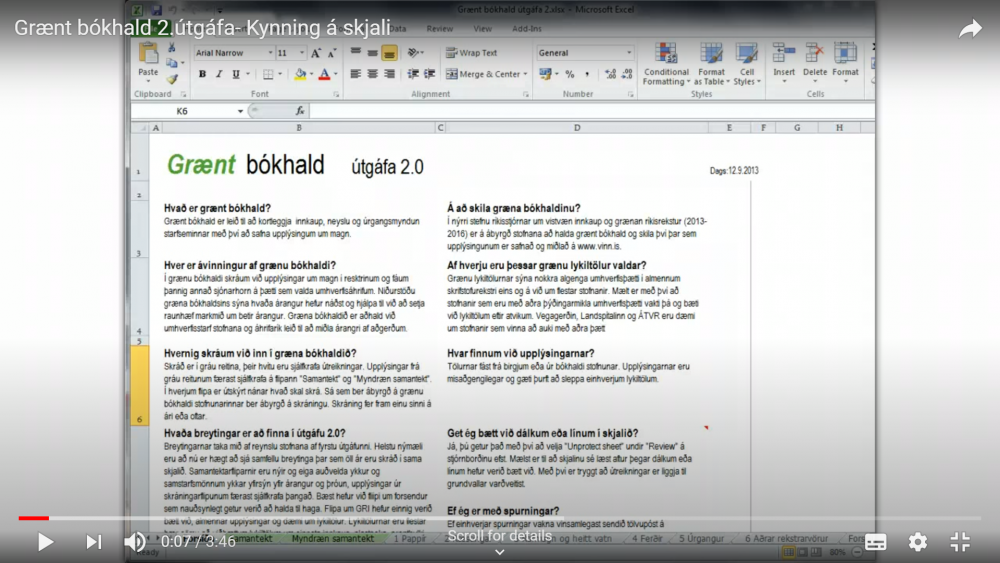Open the Name Box dropdown showing K6
Viewport: 1000px width, 563px height.
[241, 111]
